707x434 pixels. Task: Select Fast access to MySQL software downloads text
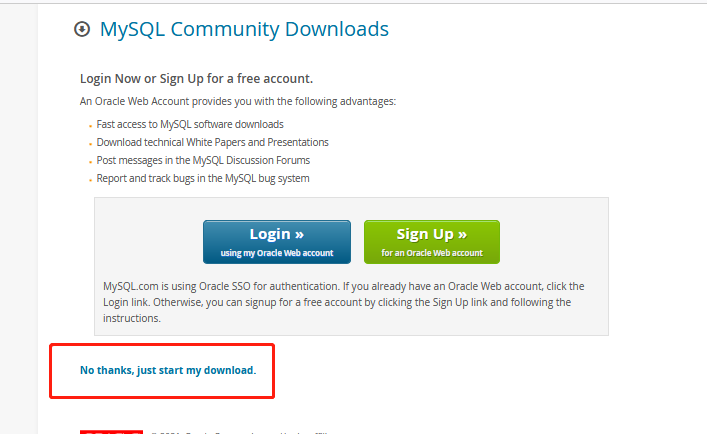[190, 124]
